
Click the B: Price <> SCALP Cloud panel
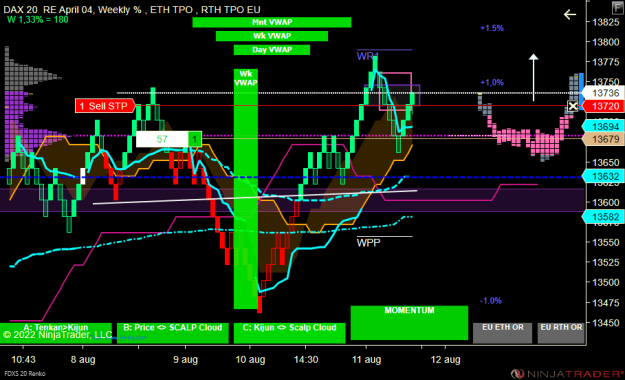(x=173, y=333)
